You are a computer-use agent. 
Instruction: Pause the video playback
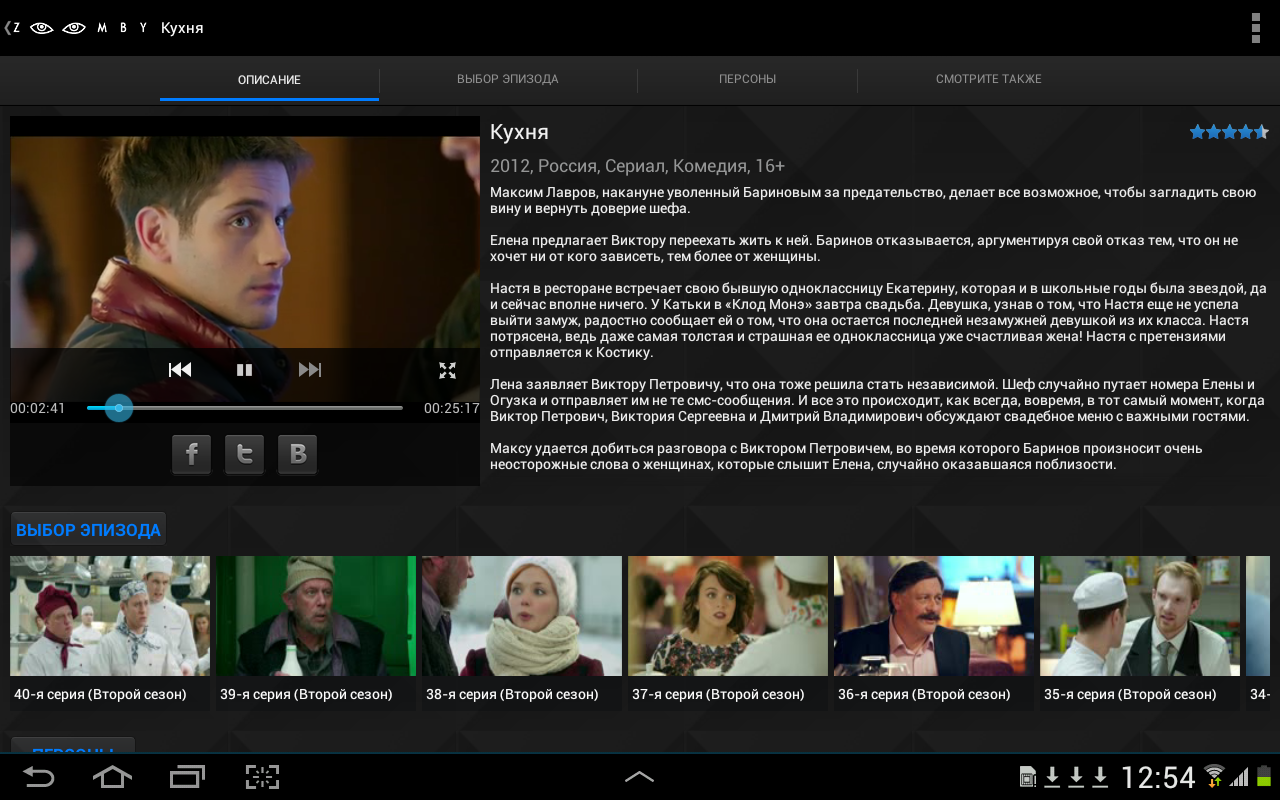[x=244, y=370]
